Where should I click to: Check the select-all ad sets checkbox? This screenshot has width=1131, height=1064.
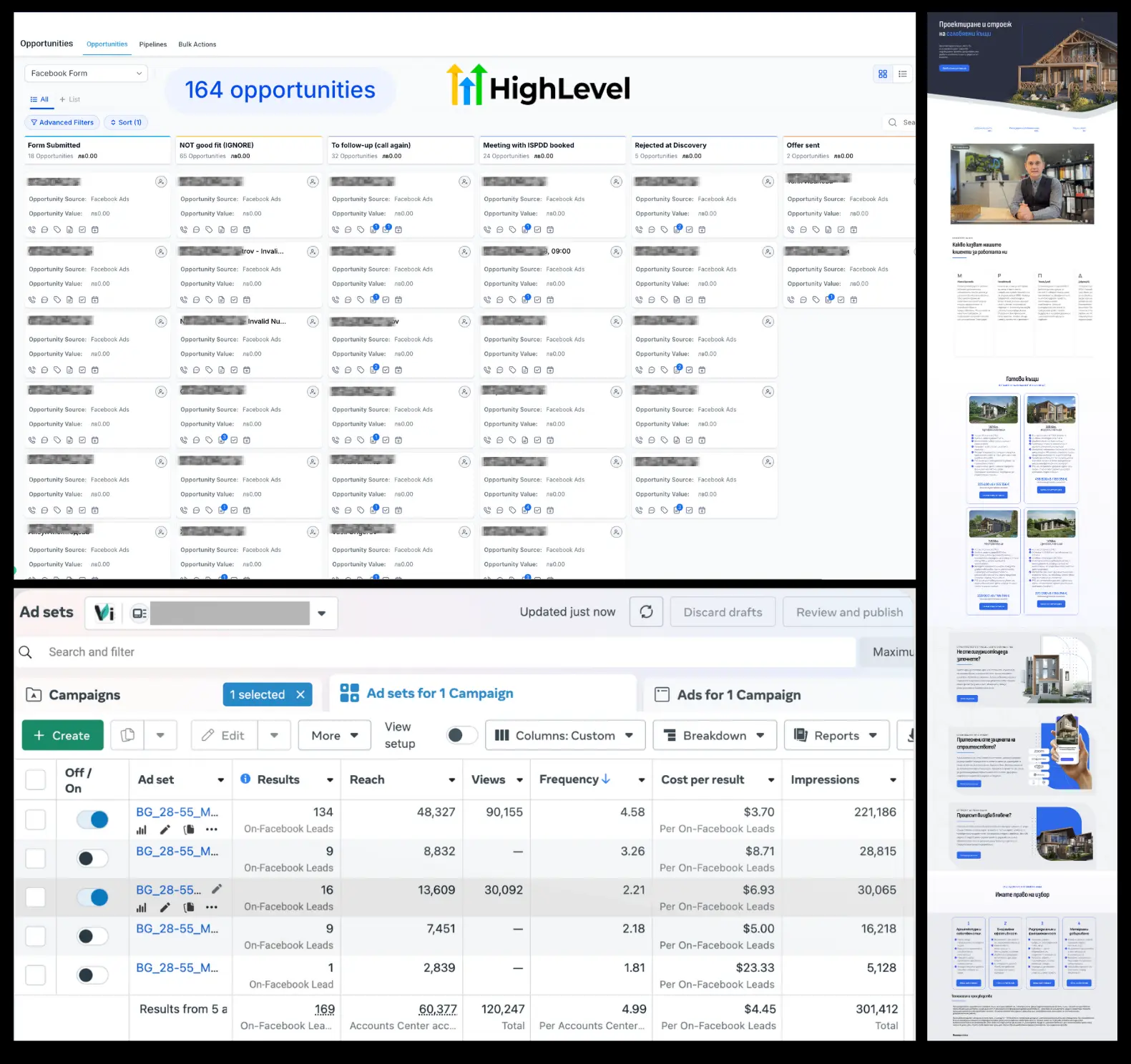pyautogui.click(x=36, y=779)
